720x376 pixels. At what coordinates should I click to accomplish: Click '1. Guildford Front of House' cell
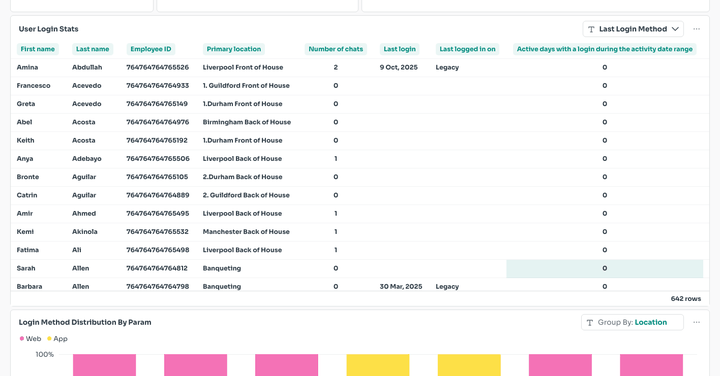(x=246, y=86)
